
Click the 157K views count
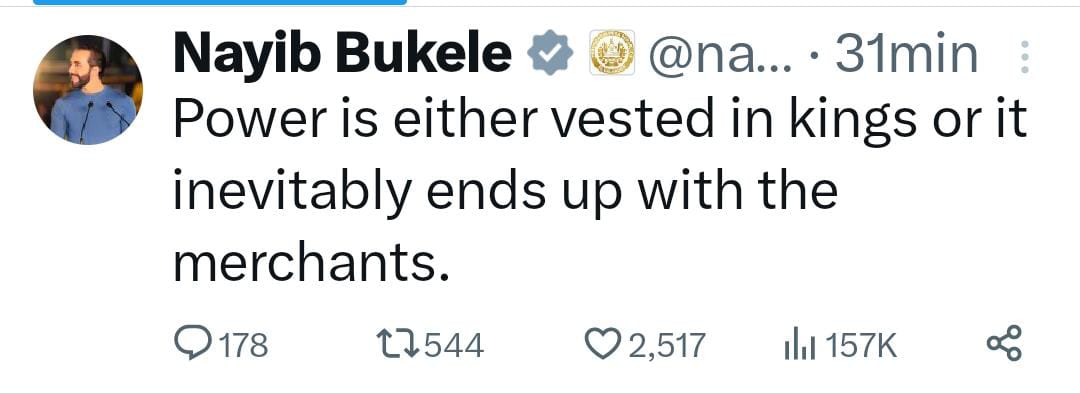861,345
